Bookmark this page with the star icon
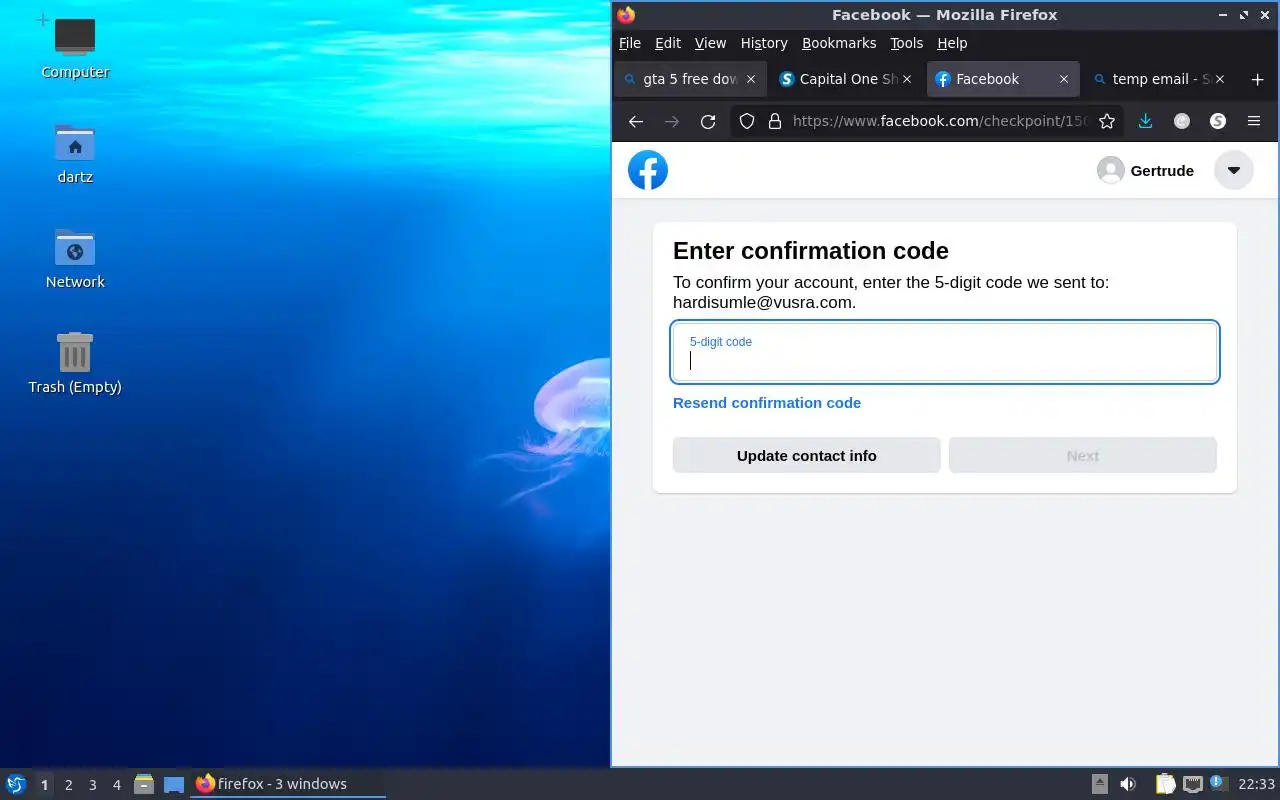1280x800 pixels. coord(1107,121)
